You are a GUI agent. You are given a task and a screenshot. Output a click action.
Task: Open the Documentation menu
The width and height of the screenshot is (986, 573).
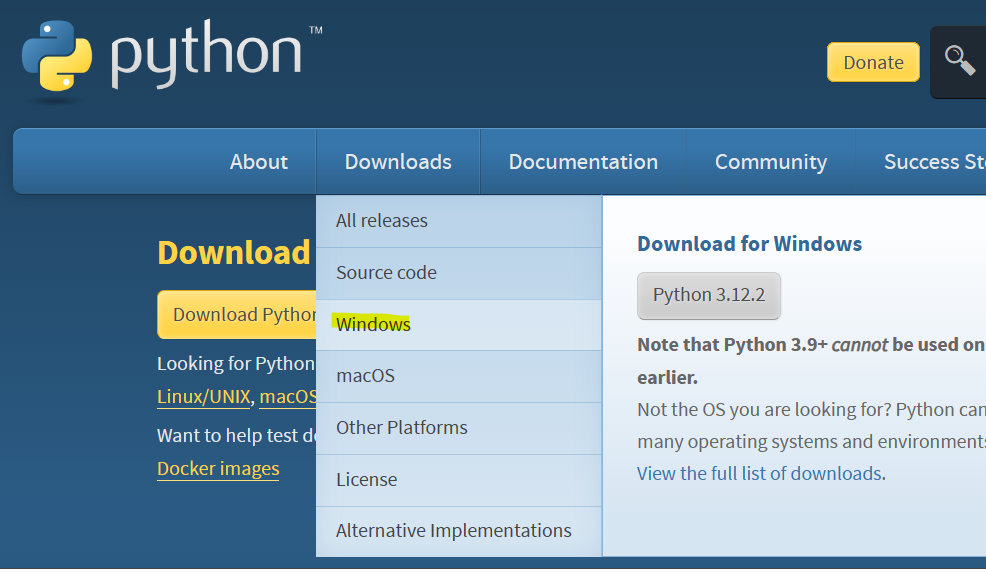pyautogui.click(x=583, y=162)
